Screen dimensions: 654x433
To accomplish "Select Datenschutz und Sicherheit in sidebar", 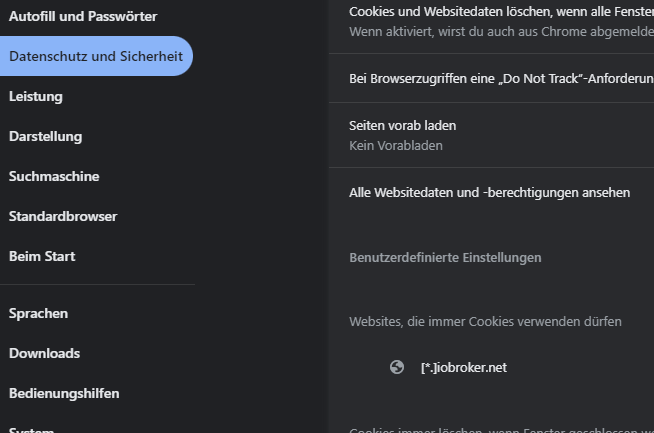I will click(95, 57).
